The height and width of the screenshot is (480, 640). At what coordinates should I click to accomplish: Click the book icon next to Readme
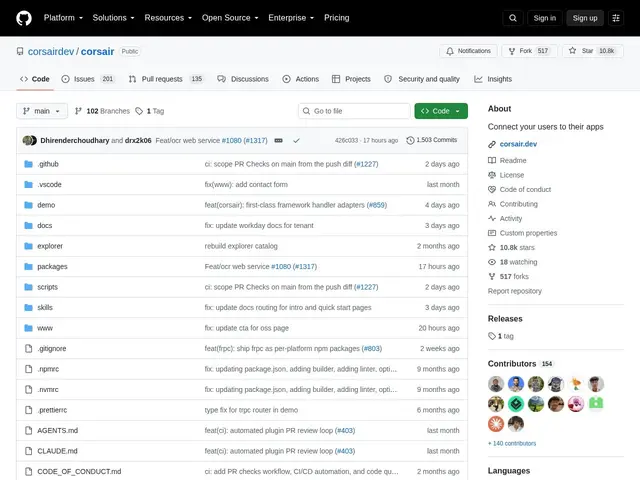pos(492,160)
